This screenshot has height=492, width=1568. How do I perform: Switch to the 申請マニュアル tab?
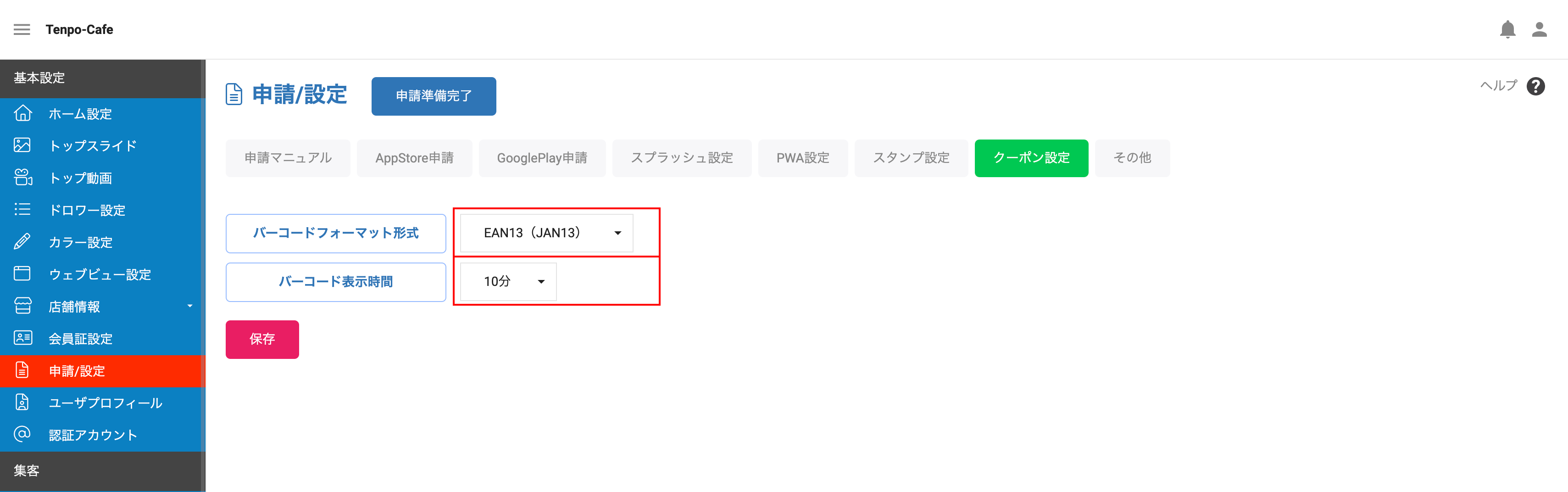click(x=288, y=158)
